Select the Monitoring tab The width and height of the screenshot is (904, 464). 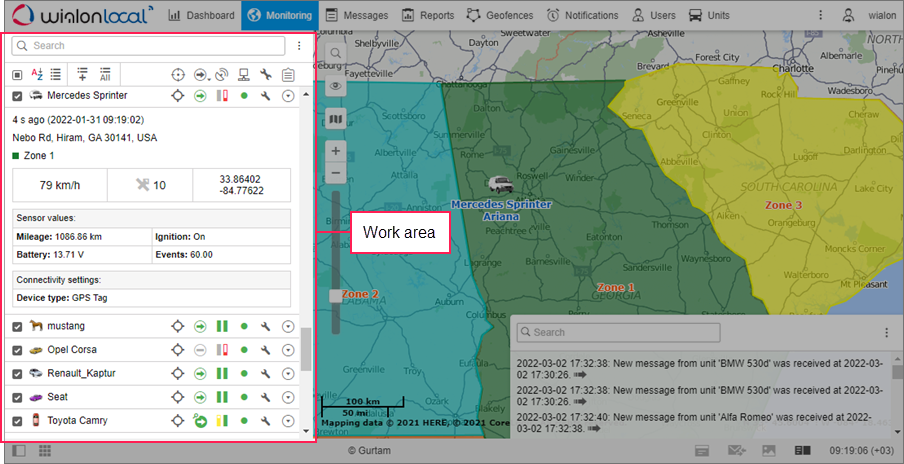(280, 16)
